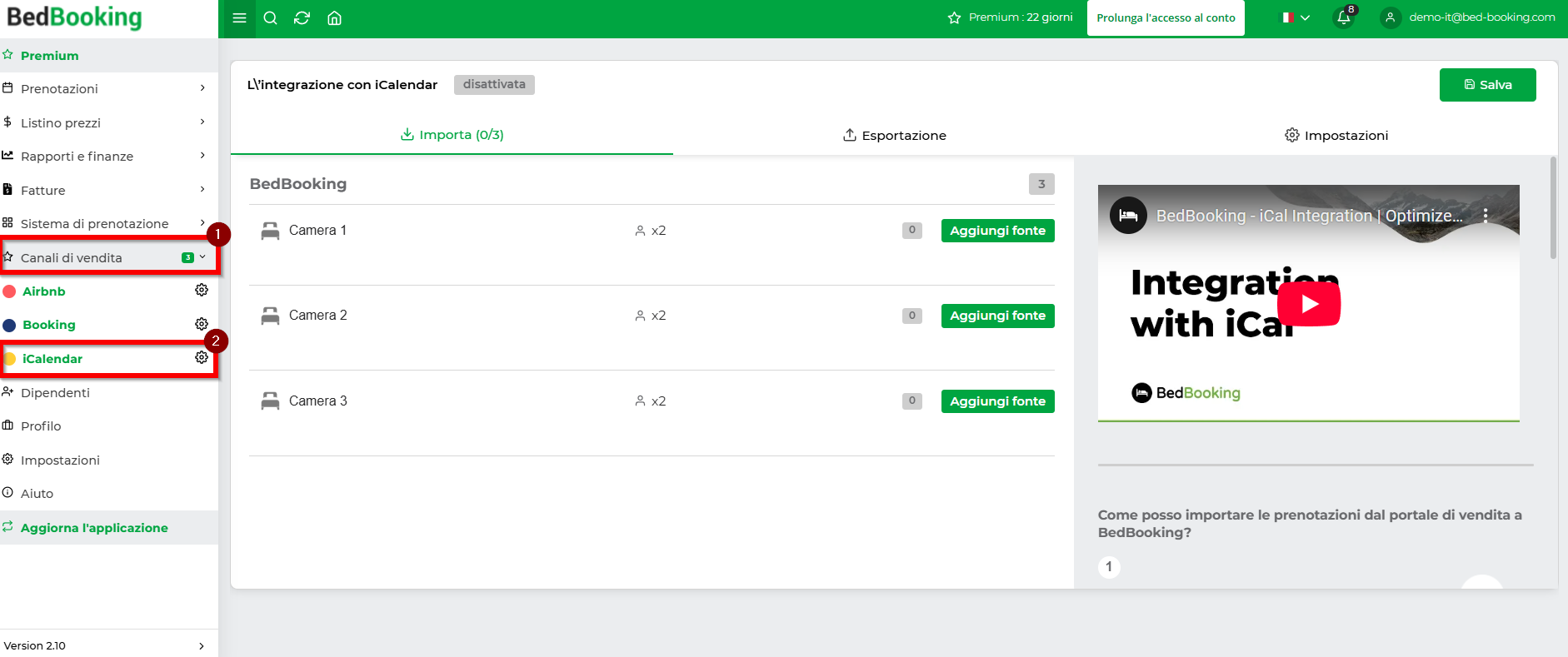Open the search magnifier icon
1568x657 pixels.
(x=270, y=18)
